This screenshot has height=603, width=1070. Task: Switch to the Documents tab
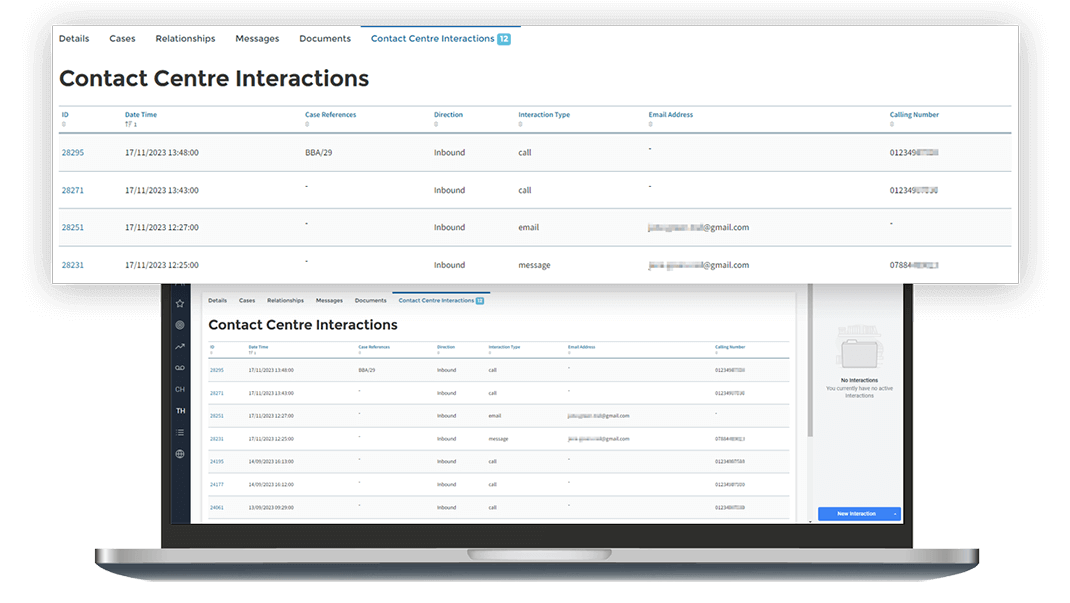[x=324, y=38]
